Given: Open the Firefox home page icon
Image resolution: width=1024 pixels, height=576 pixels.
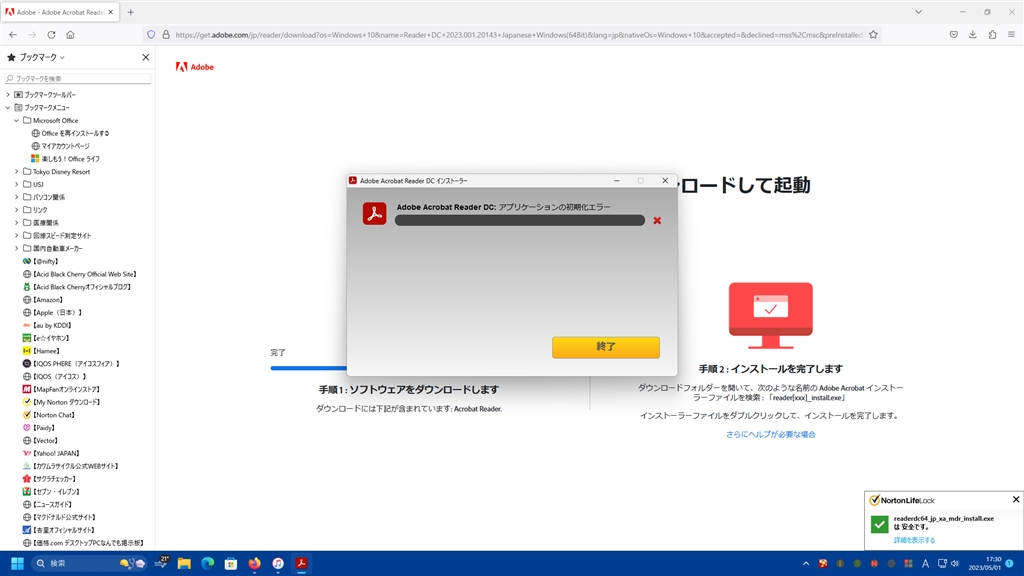Looking at the screenshot, I should tap(71, 35).
